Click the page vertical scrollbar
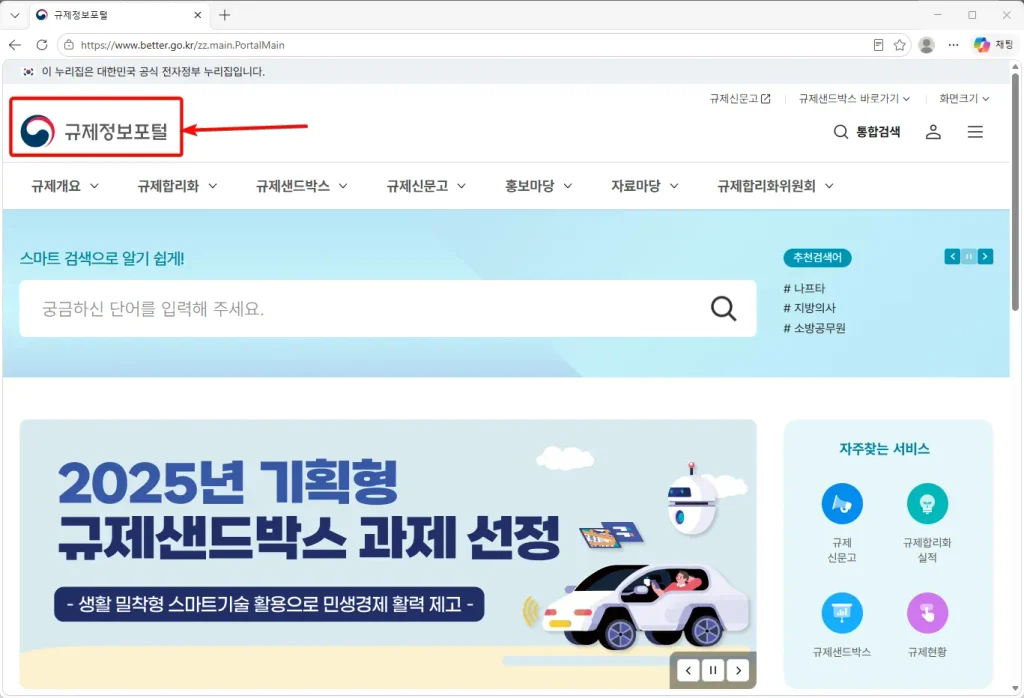Screen dimensions: 1024x698 pos(1016,192)
